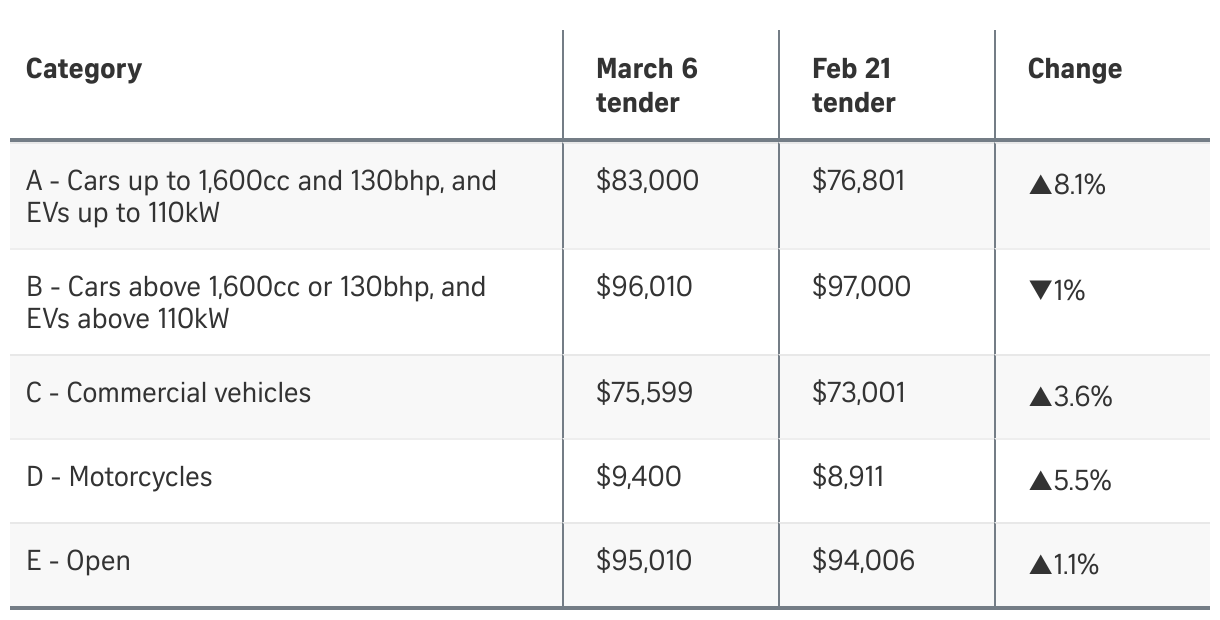
Task: Click the $97,000 Feb 21 price
Action: (x=861, y=287)
